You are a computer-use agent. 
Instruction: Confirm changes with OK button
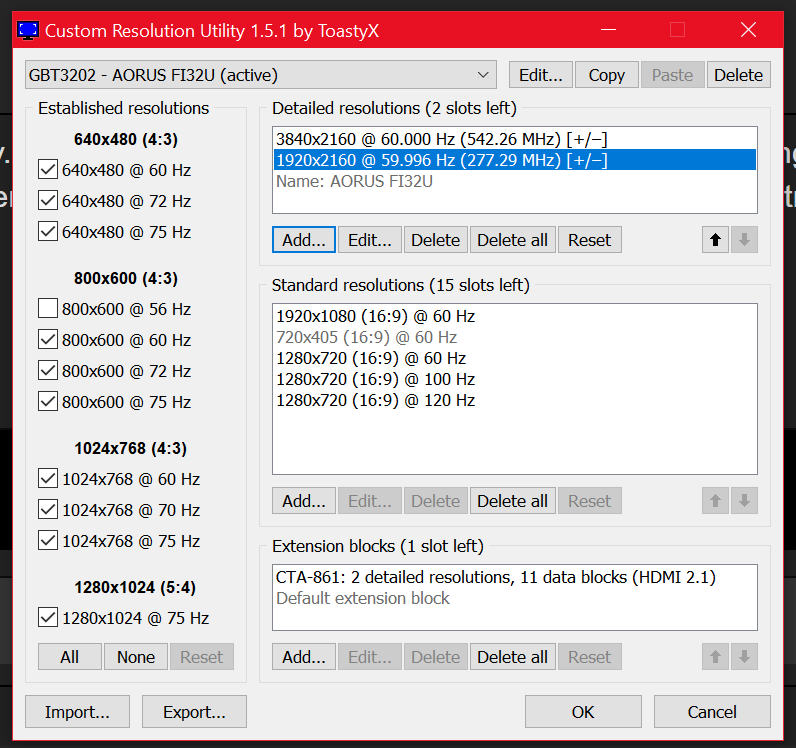tap(583, 712)
